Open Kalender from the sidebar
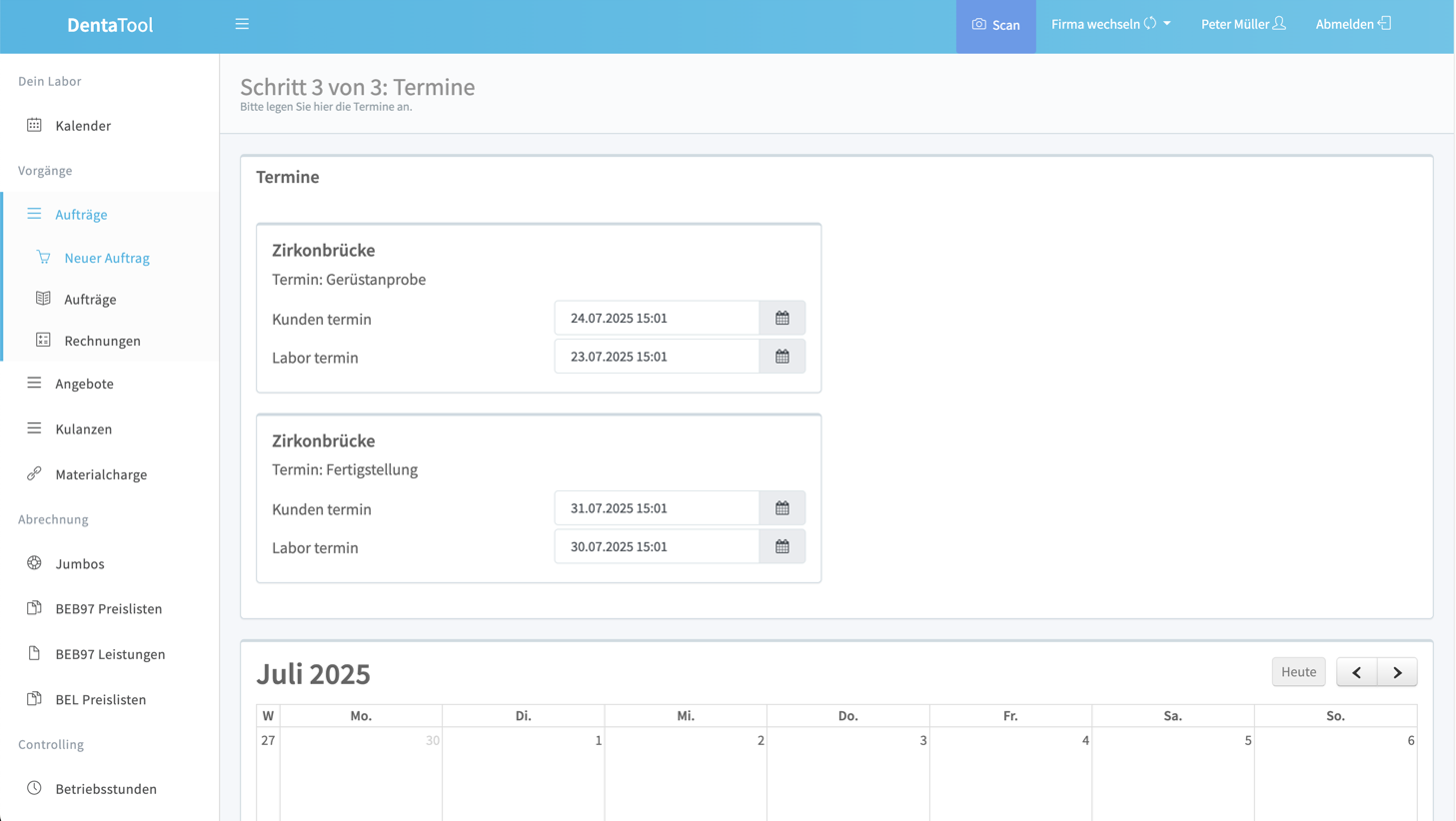Screen dimensions: 1456x821 pyautogui.click(x=83, y=126)
